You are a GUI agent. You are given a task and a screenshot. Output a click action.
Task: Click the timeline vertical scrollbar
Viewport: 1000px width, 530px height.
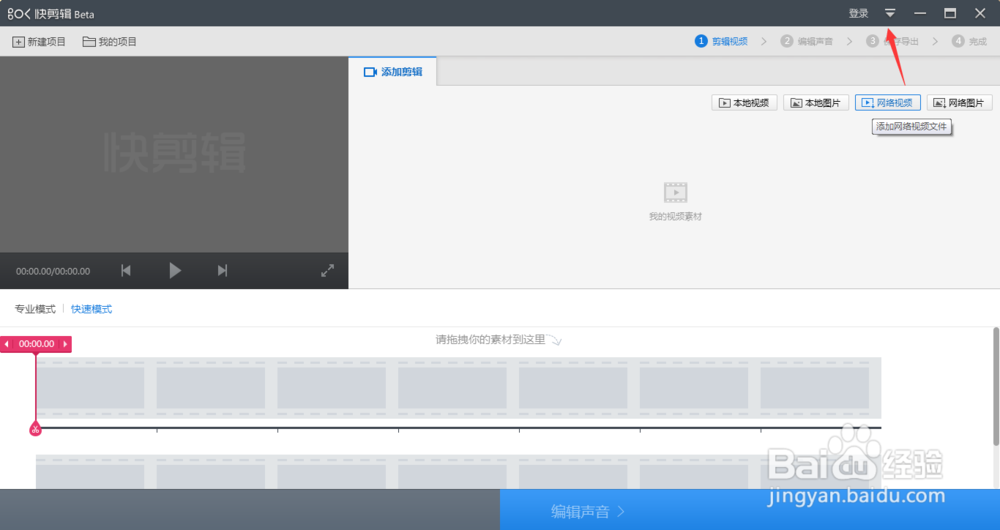click(x=996, y=386)
